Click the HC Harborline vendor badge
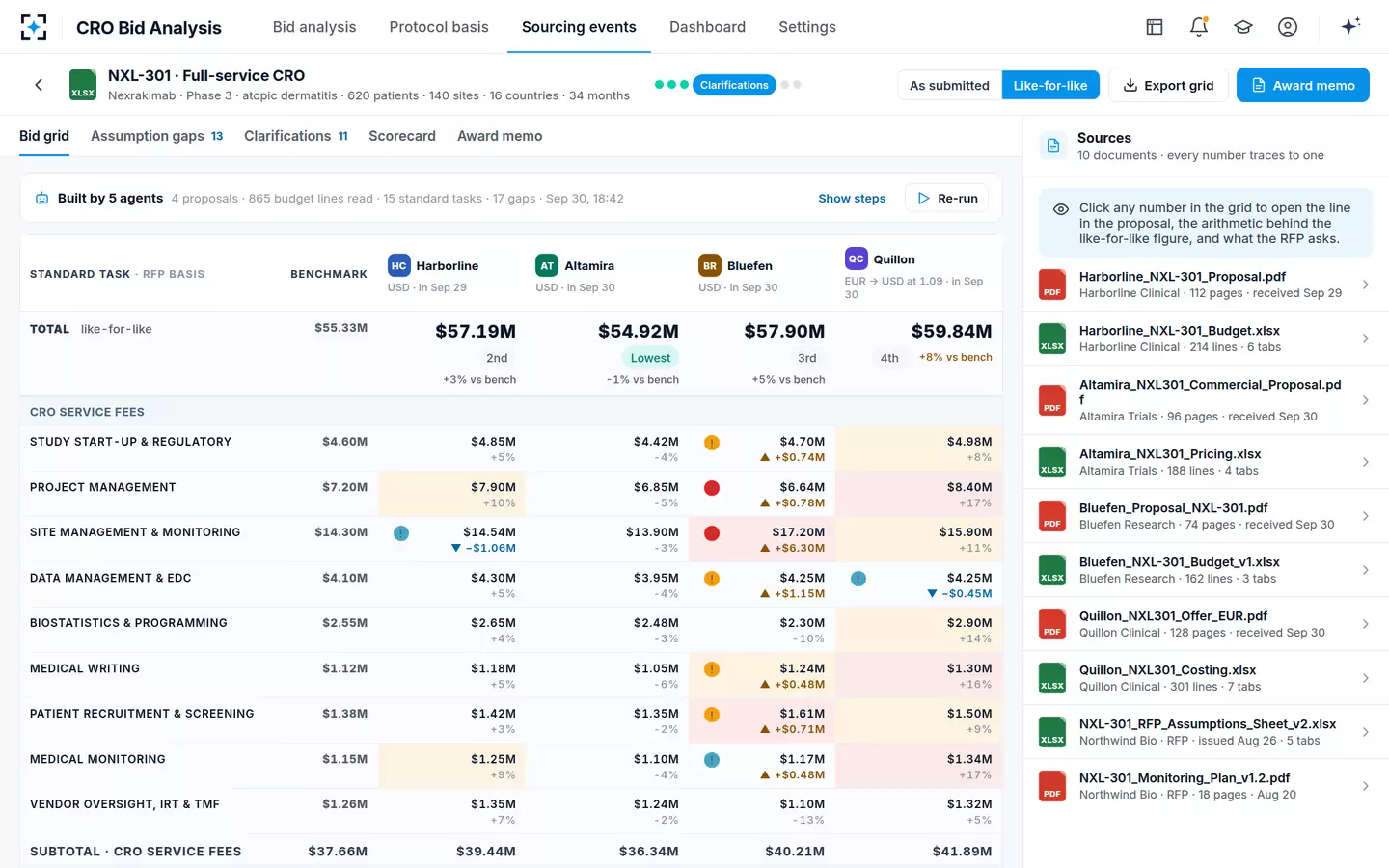The height and width of the screenshot is (868, 1389). [x=398, y=266]
